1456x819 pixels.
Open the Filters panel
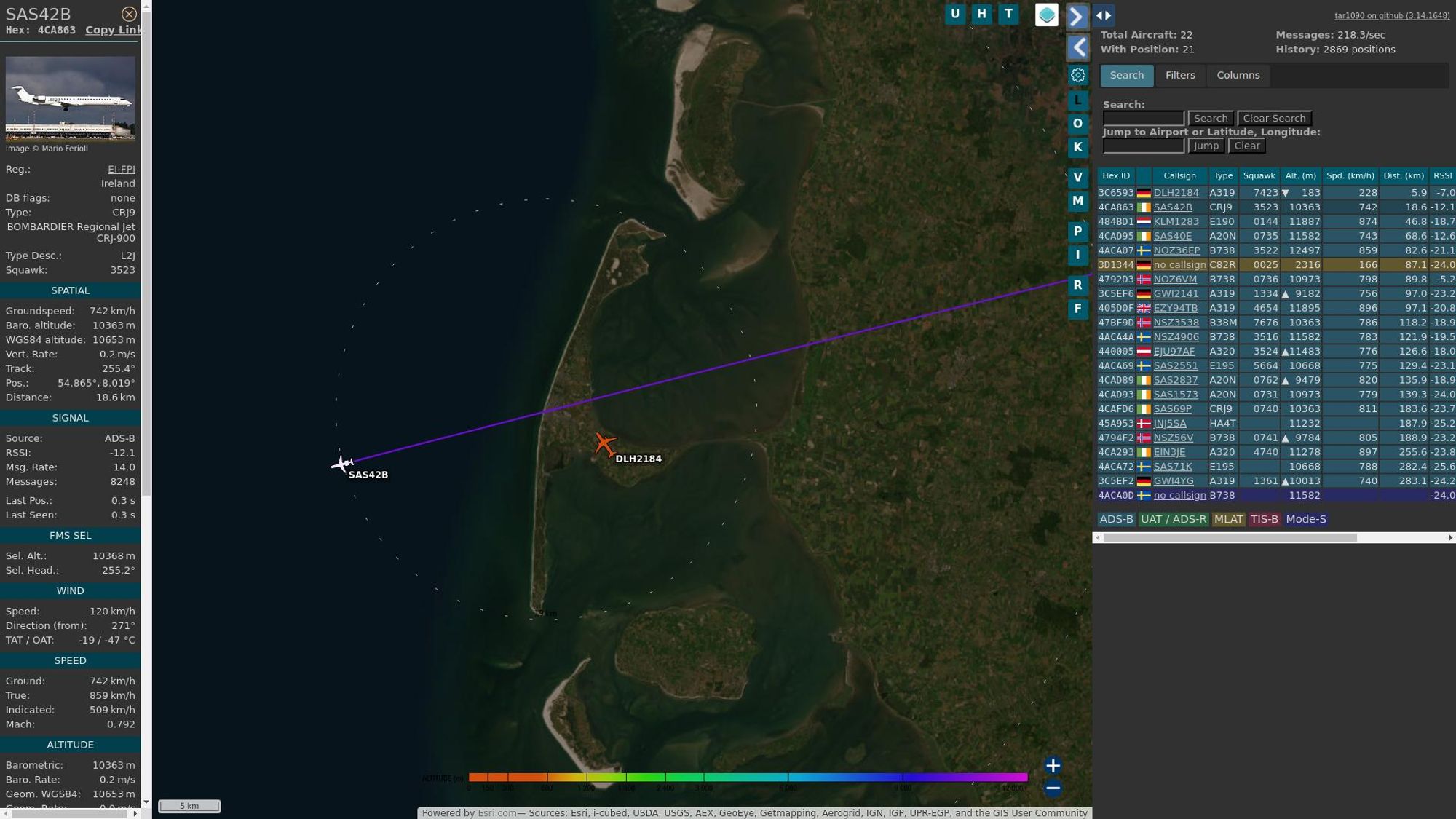click(x=1180, y=75)
